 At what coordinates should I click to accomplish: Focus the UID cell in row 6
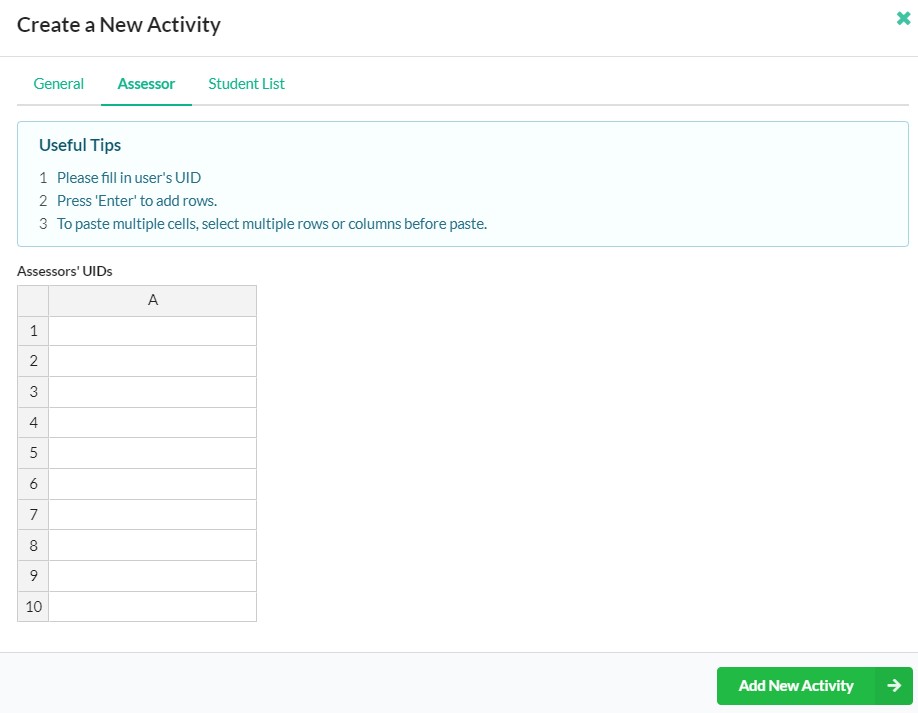152,484
